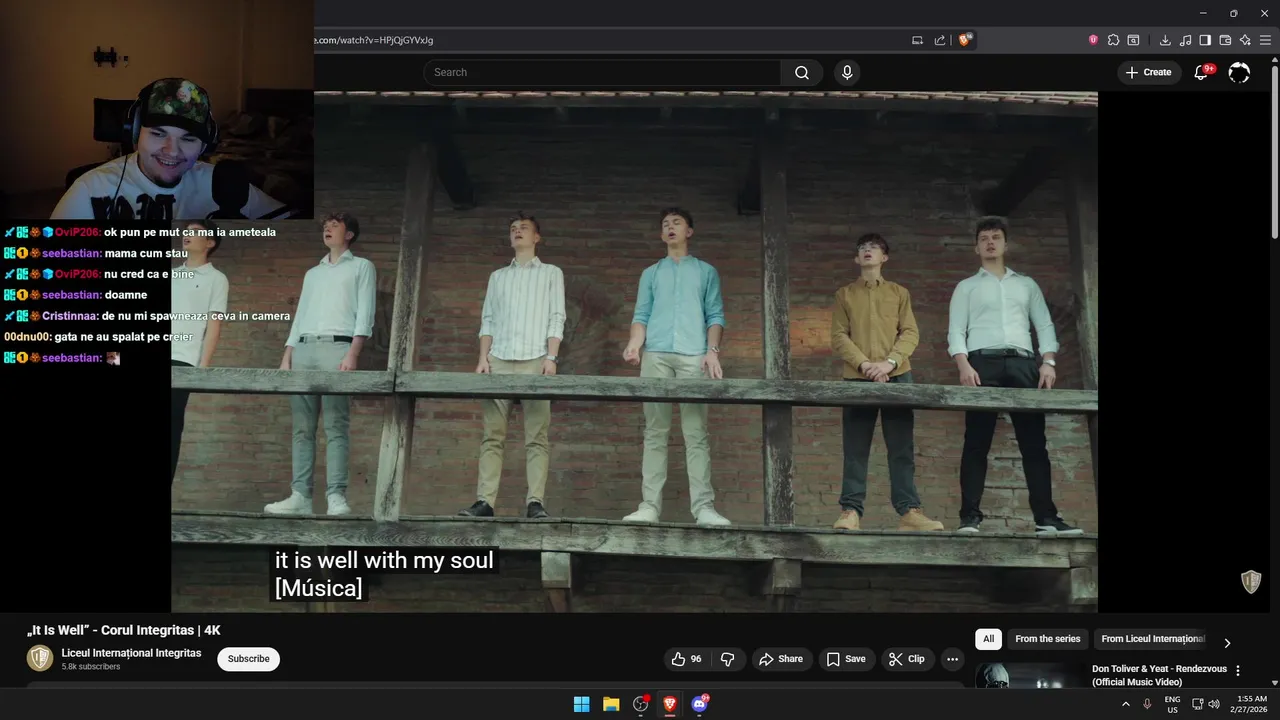Click chat username Cristinnaa
Screen dimensions: 1280x720
tap(69, 316)
